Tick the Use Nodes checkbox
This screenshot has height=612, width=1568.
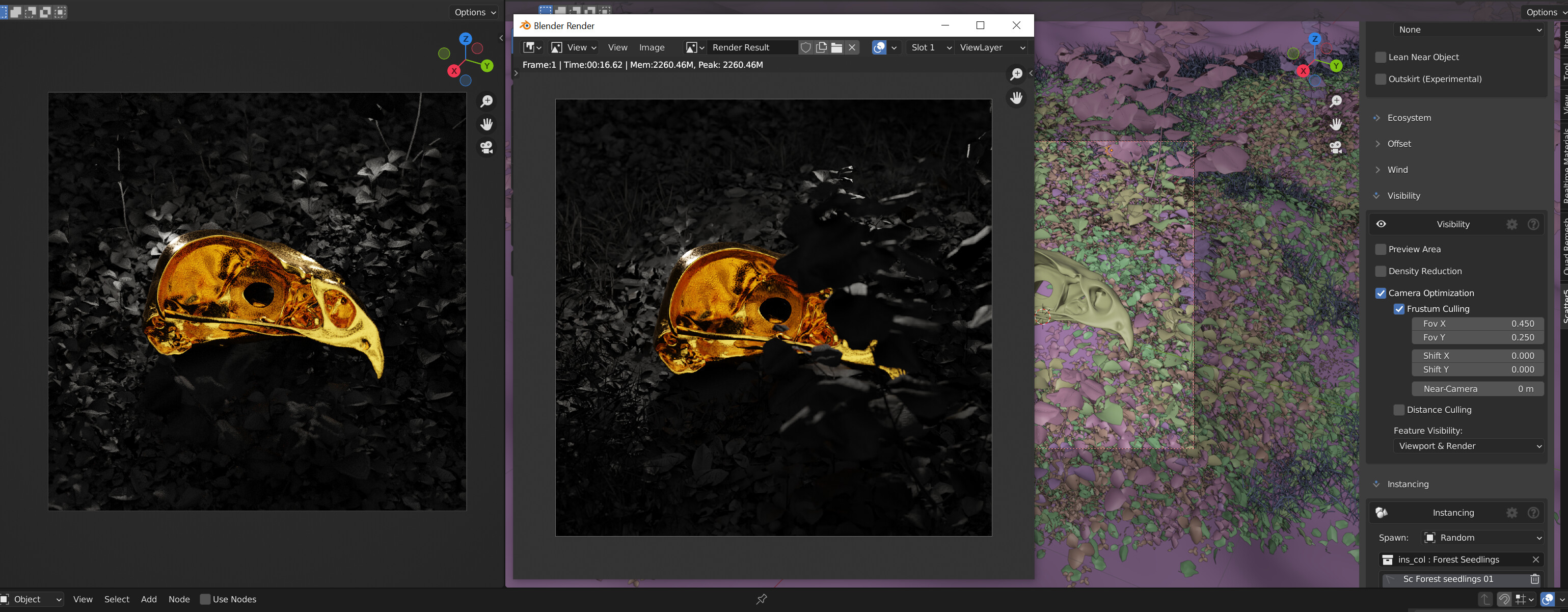[205, 599]
